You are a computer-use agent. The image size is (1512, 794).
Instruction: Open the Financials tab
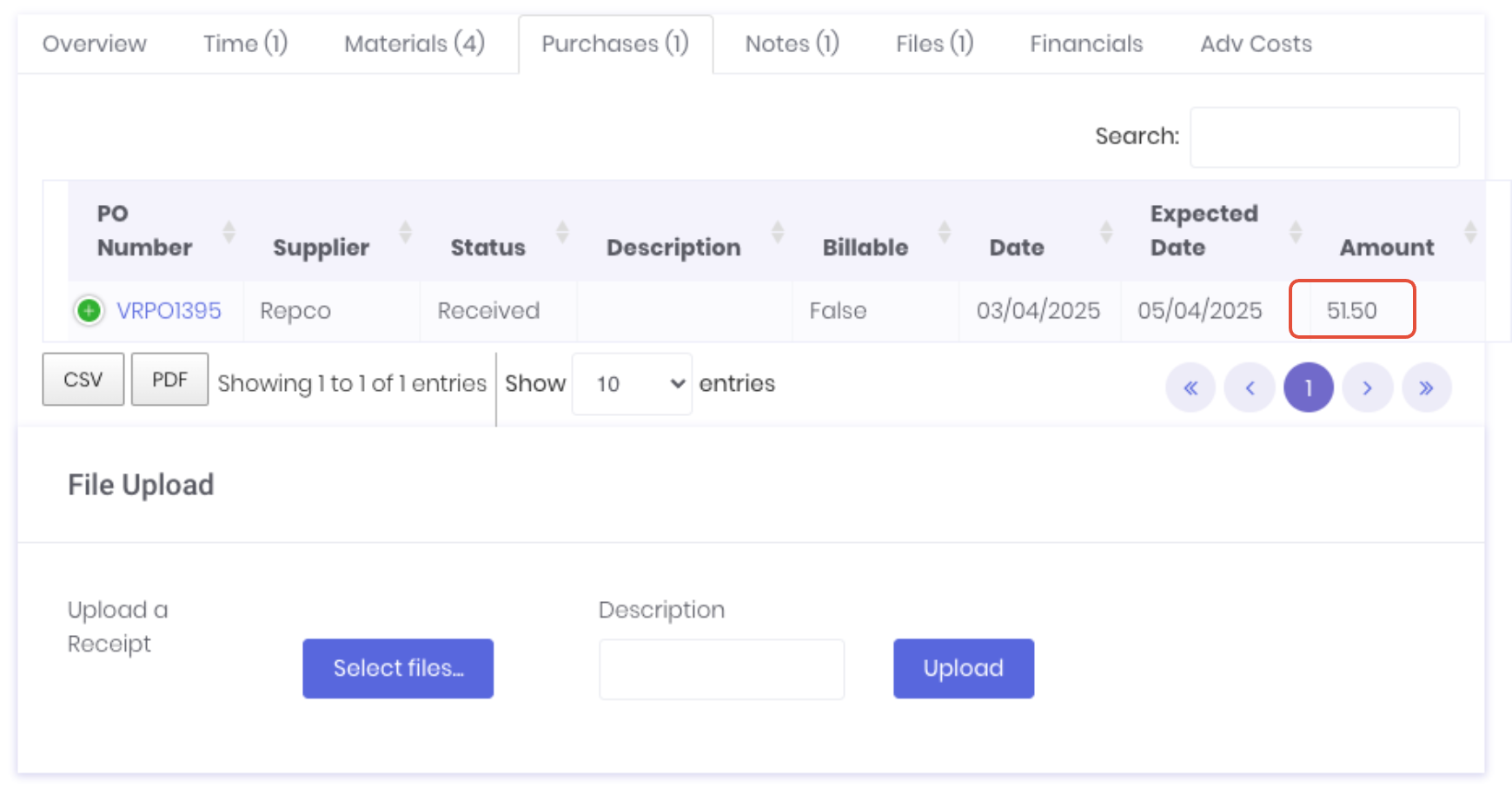(x=1086, y=43)
